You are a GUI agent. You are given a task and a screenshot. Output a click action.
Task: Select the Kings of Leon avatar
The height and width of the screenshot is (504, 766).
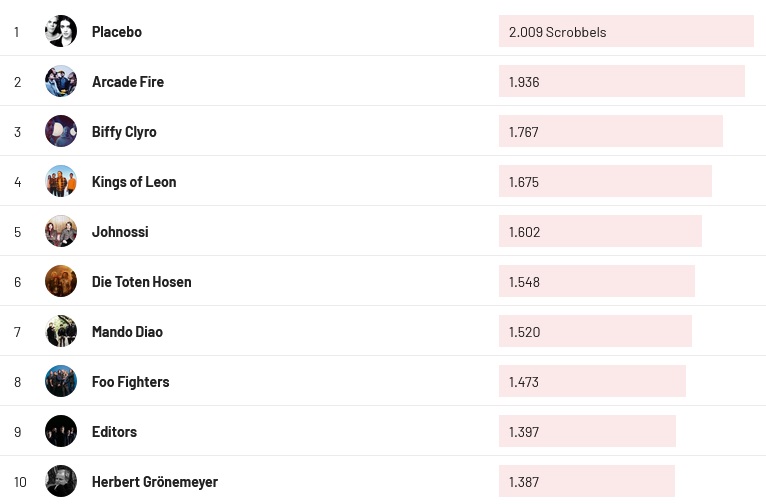point(61,181)
